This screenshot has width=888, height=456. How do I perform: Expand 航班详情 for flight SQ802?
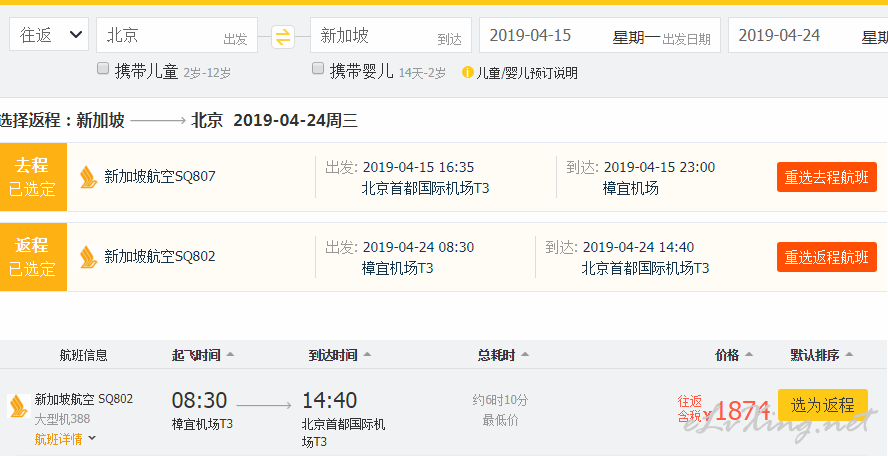click(65, 439)
